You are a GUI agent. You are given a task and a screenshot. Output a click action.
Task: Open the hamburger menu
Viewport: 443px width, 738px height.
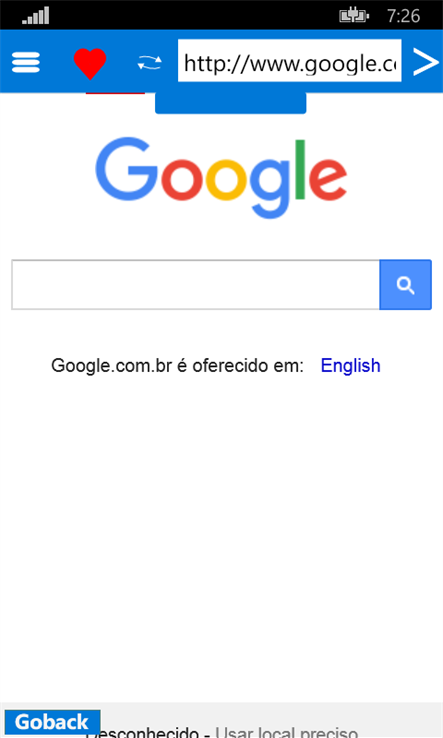tap(26, 62)
